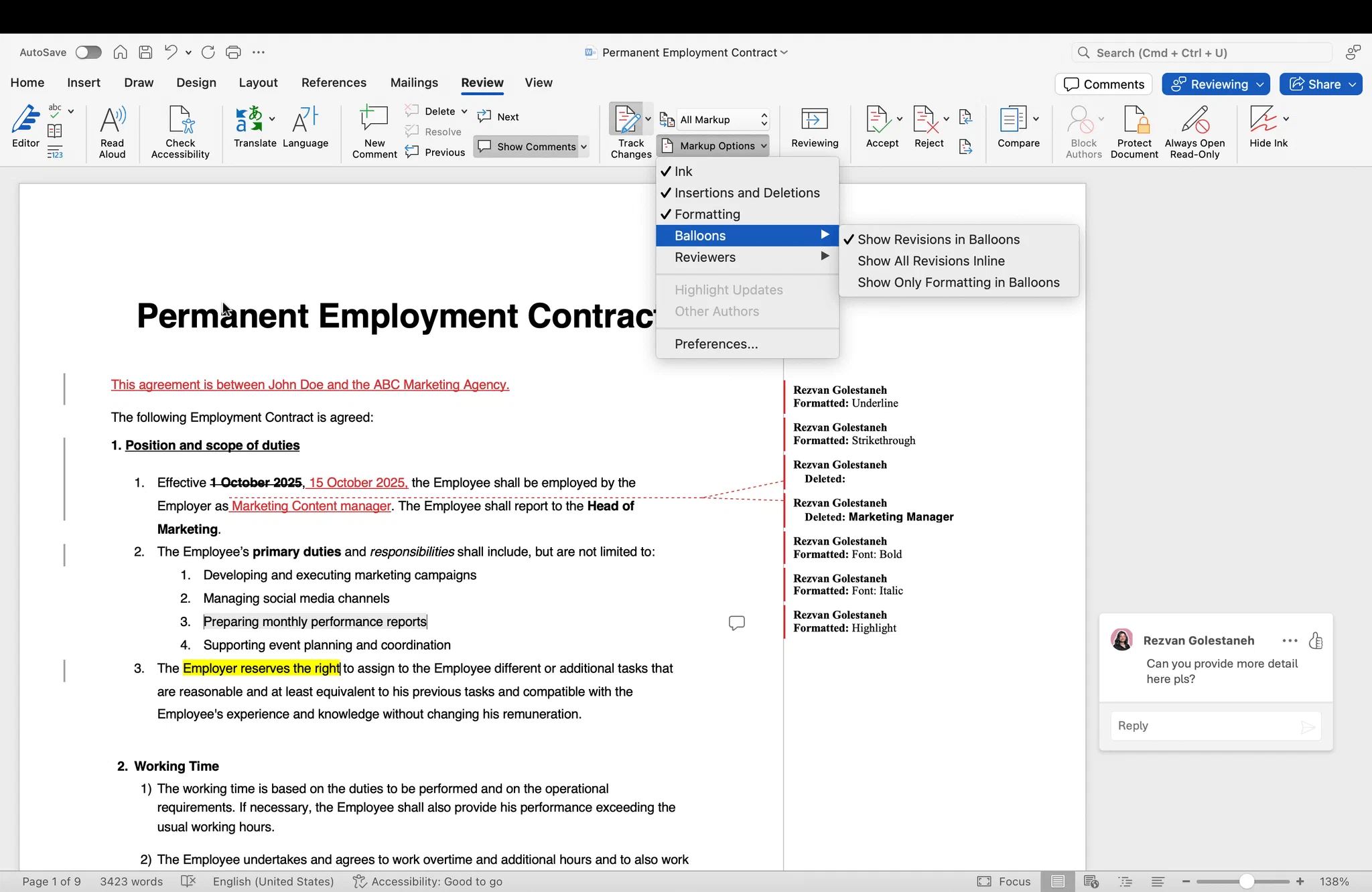Open the Comments pane button
This screenshot has width=1372, height=892.
point(1103,84)
